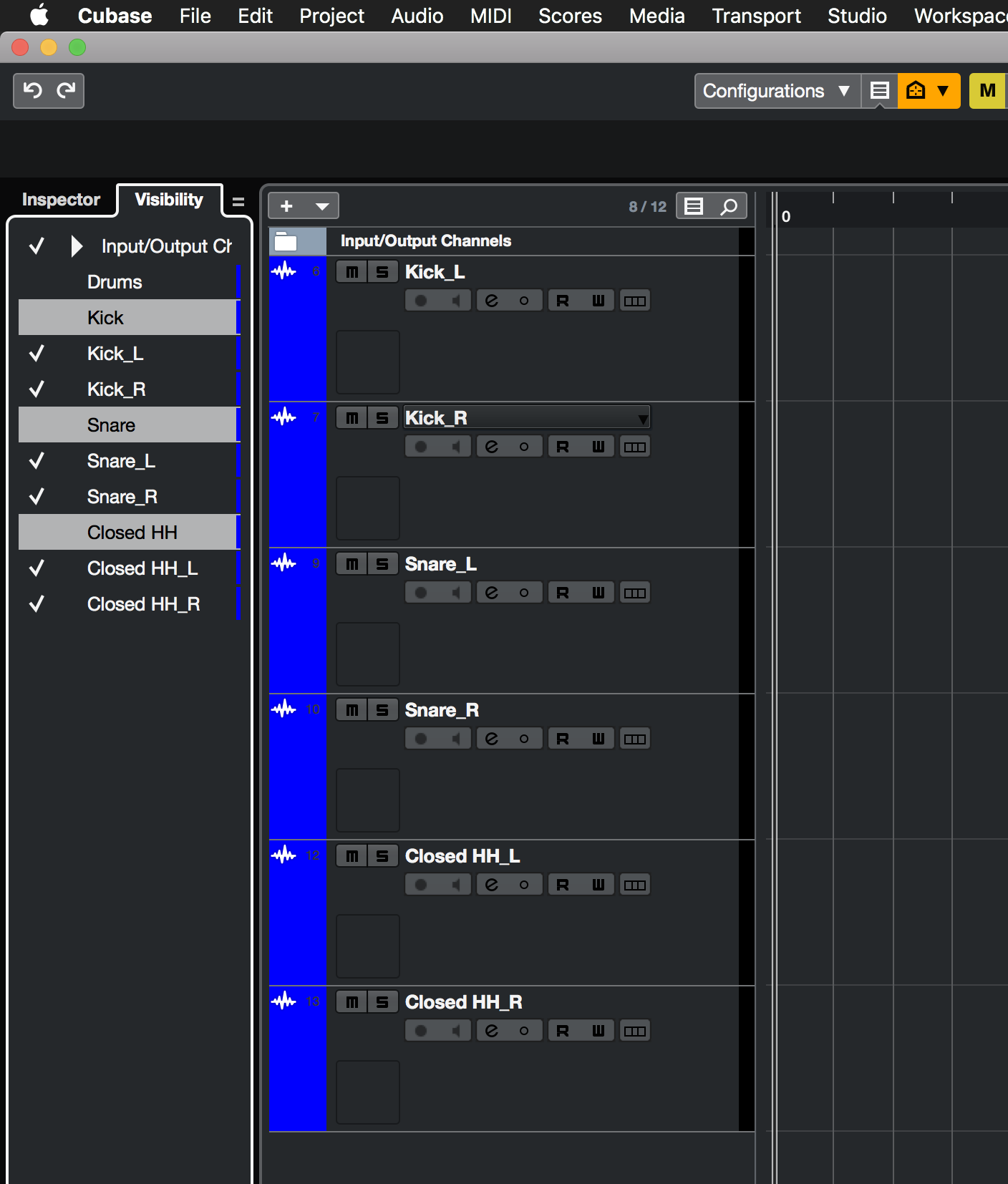1008x1184 pixels.
Task: Toggle global Mute M button
Action: tap(988, 91)
